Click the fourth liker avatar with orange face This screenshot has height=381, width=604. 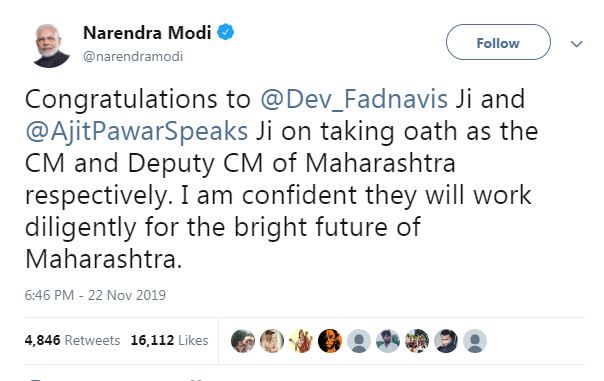[x=330, y=341]
